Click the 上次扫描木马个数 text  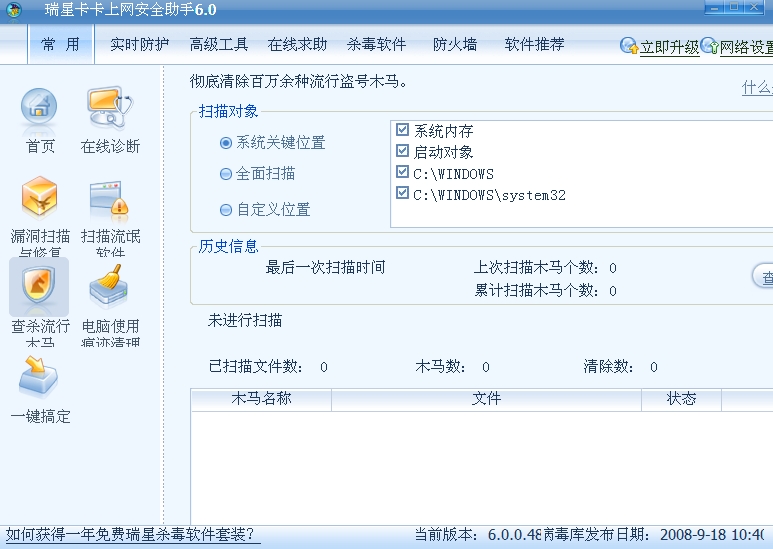tap(545, 268)
